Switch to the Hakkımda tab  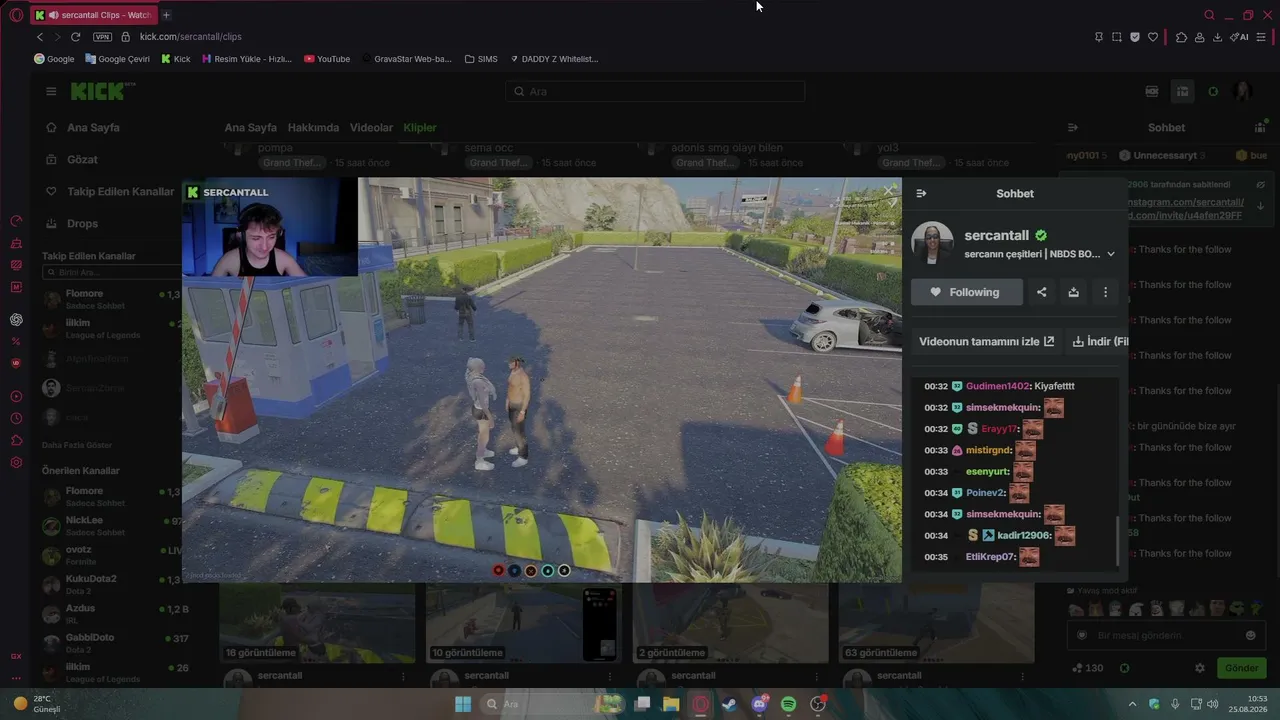[313, 128]
